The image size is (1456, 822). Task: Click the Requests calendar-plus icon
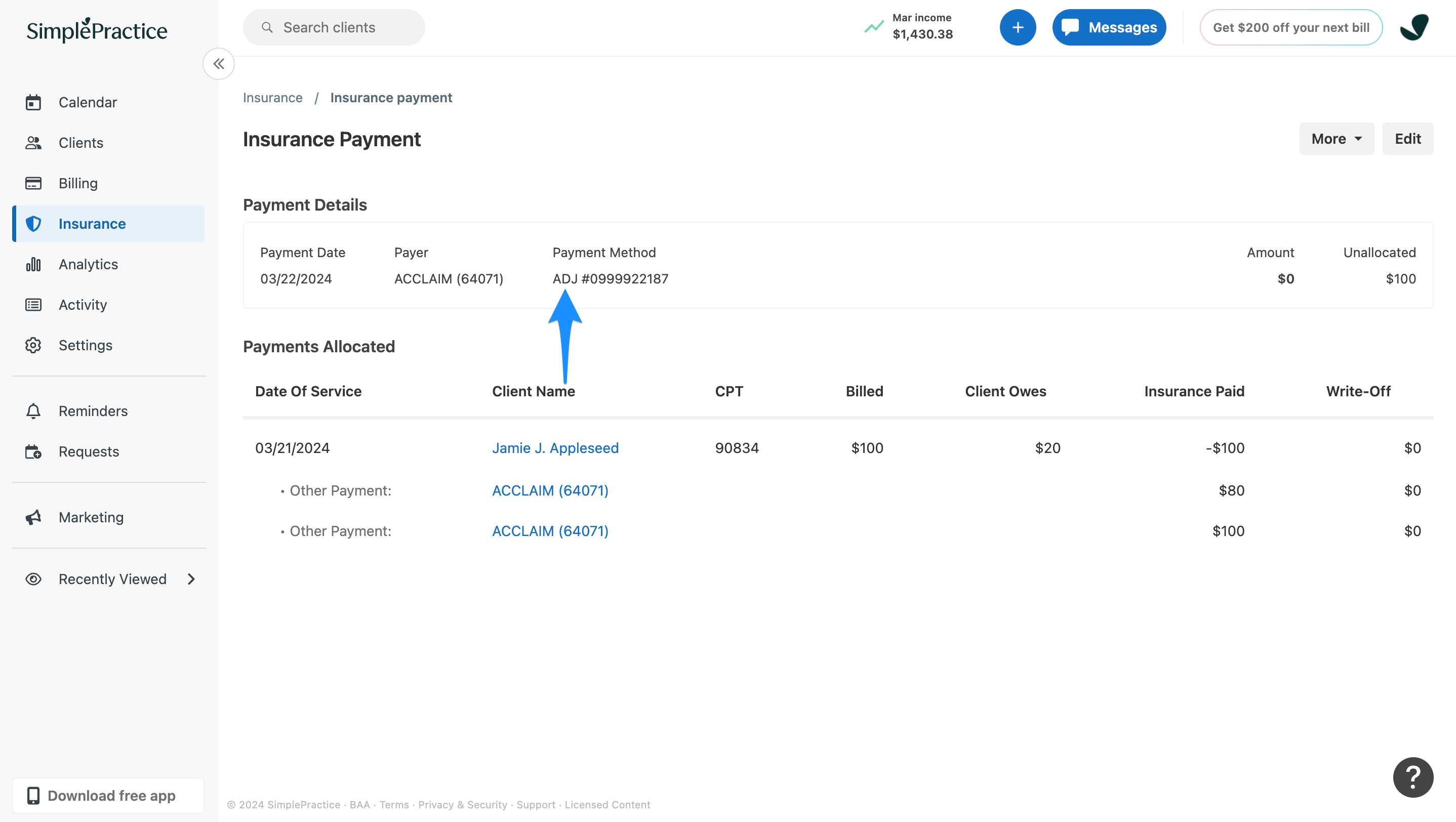click(x=33, y=451)
